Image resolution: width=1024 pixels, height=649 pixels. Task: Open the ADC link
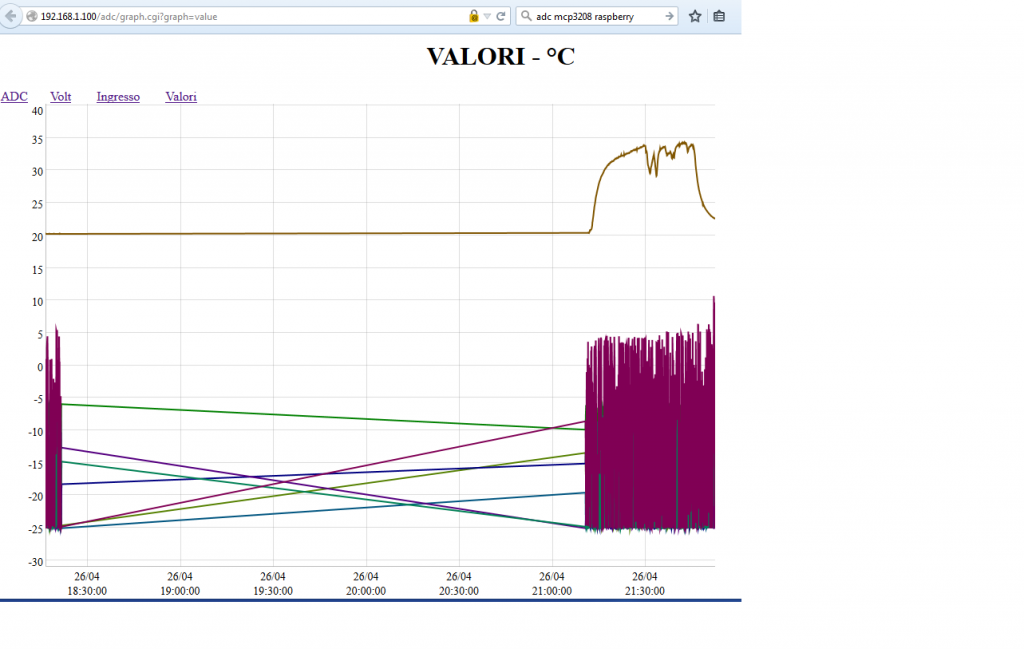tap(14, 96)
